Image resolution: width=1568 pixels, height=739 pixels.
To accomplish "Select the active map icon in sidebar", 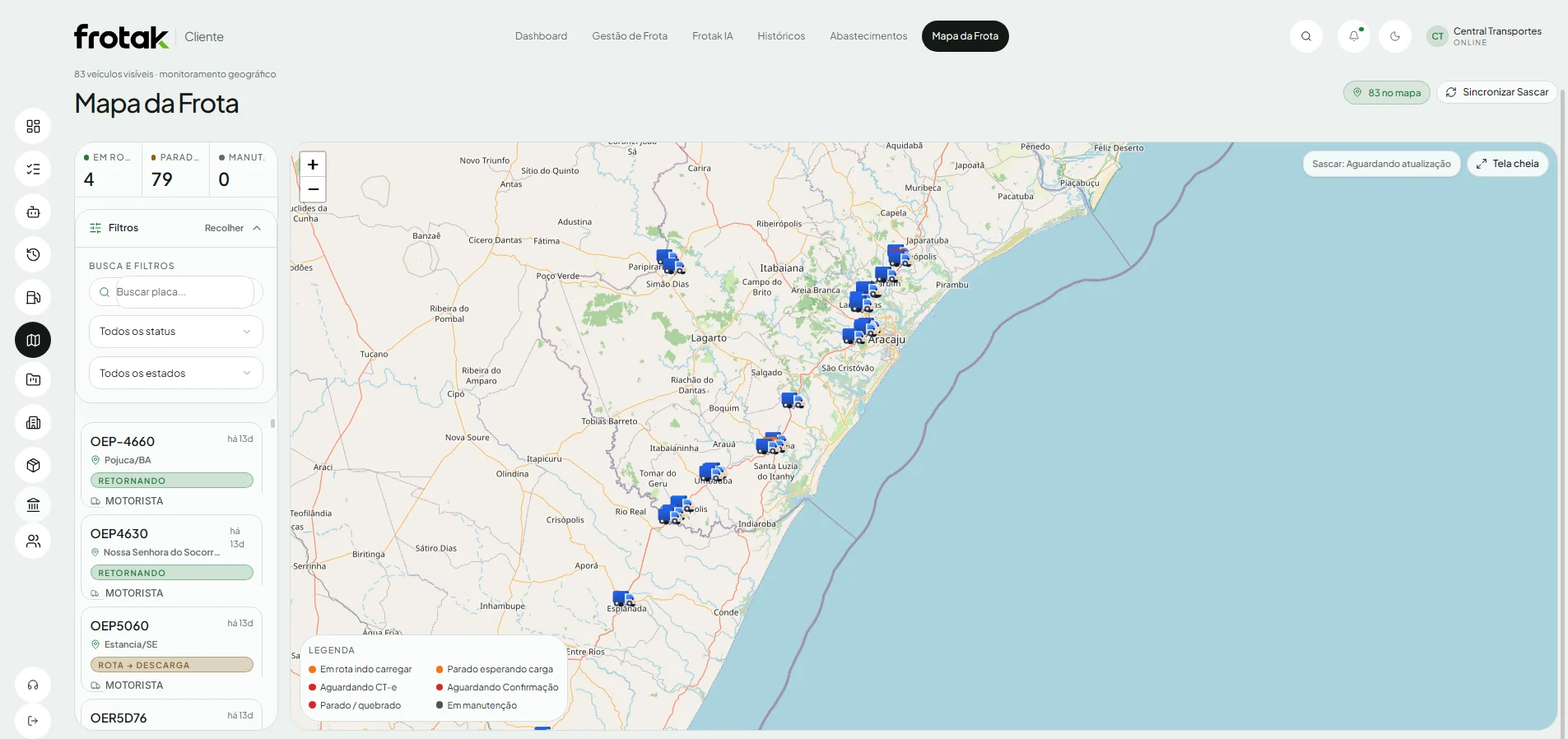I will pos(33,340).
